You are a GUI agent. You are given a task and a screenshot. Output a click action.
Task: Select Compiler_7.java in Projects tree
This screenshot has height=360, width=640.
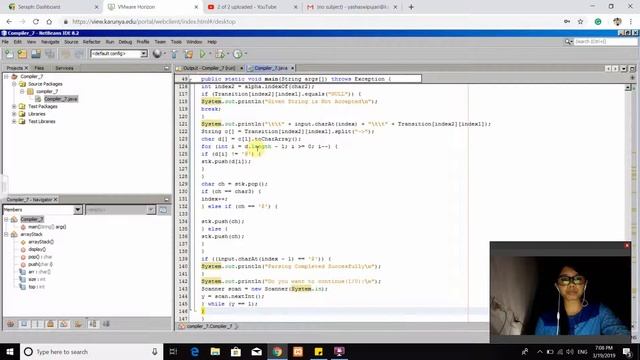(60, 99)
